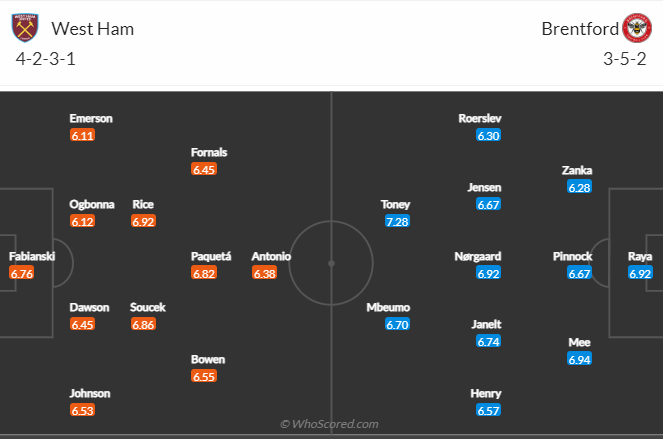The height and width of the screenshot is (439, 663).
Task: Select West Ham's 4-2-3-1 formation text
Action: (46, 59)
